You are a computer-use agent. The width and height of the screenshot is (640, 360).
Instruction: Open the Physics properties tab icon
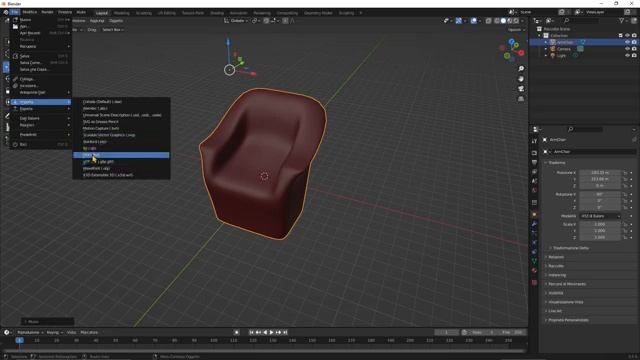click(x=534, y=243)
